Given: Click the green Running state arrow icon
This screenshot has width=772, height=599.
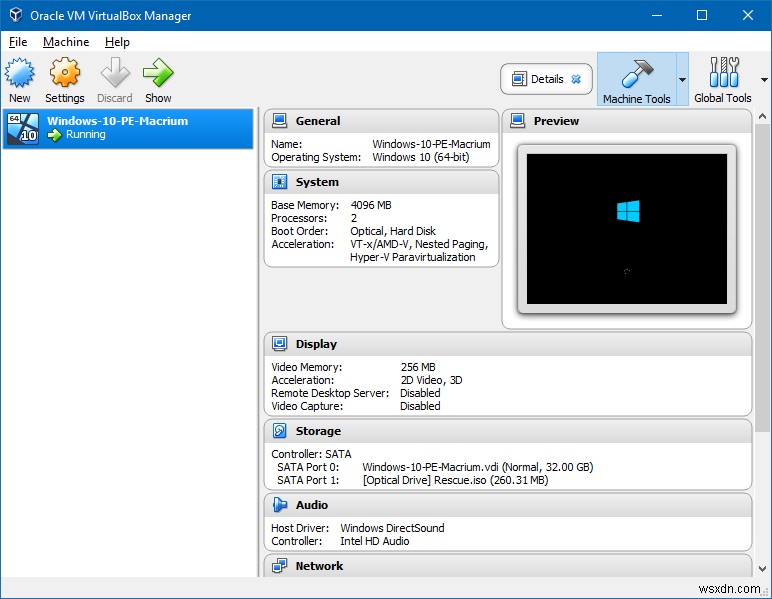Looking at the screenshot, I should point(54,135).
